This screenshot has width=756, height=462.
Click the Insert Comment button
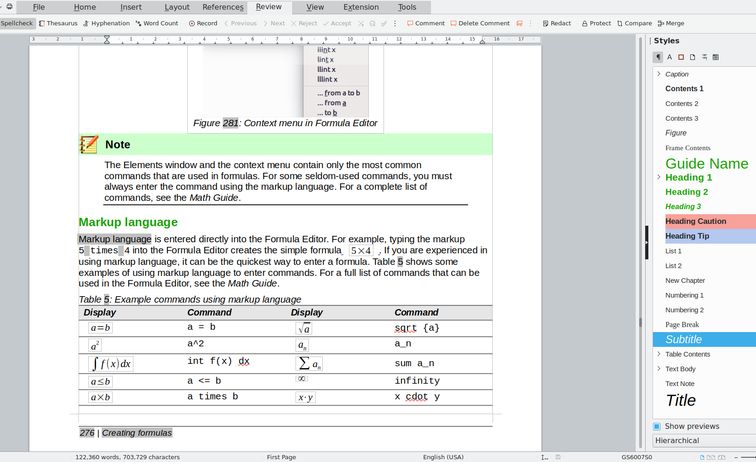click(x=426, y=23)
